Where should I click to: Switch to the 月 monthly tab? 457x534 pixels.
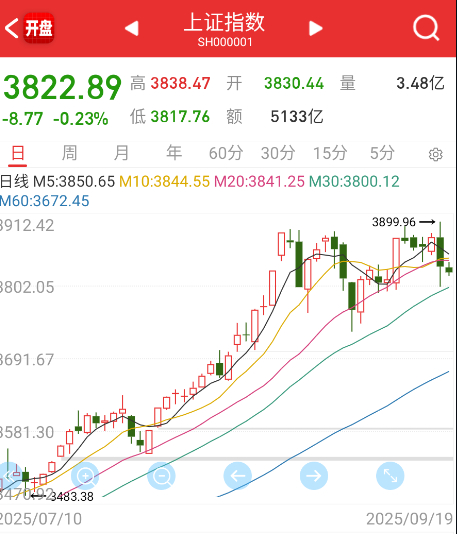122,153
